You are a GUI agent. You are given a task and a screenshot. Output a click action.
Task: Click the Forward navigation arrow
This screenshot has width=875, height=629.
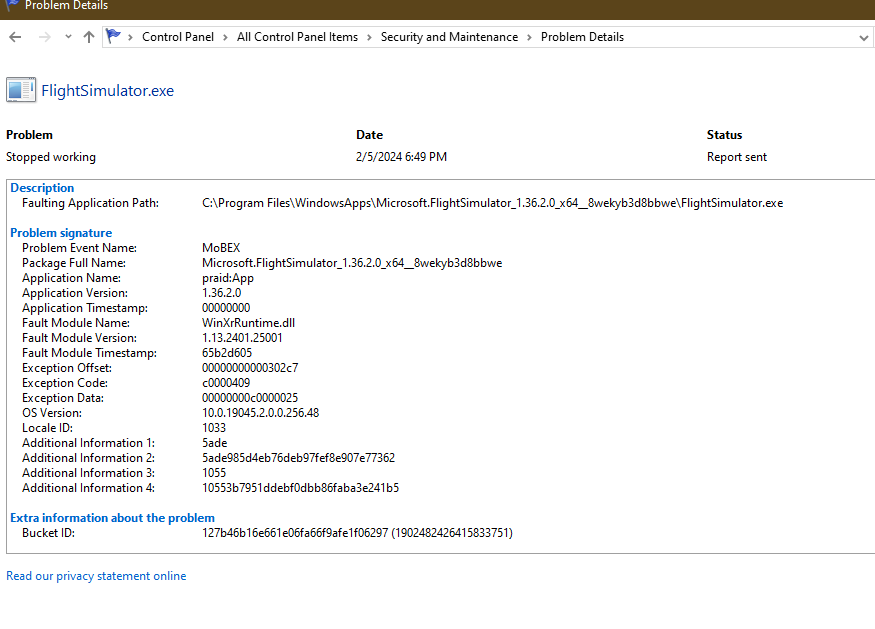tap(45, 37)
